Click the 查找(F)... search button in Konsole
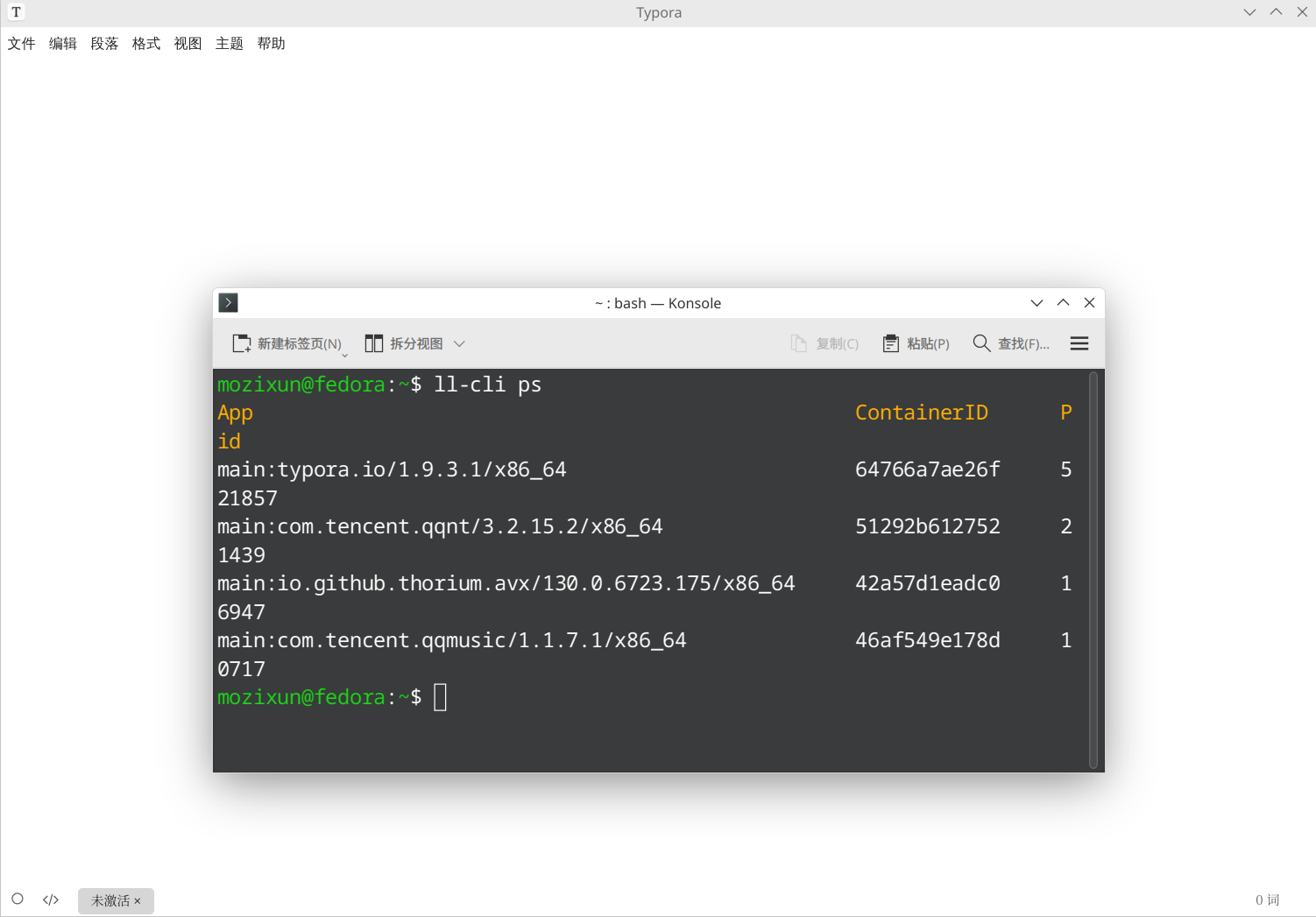Viewport: 1316px width, 917px height. [x=1011, y=343]
